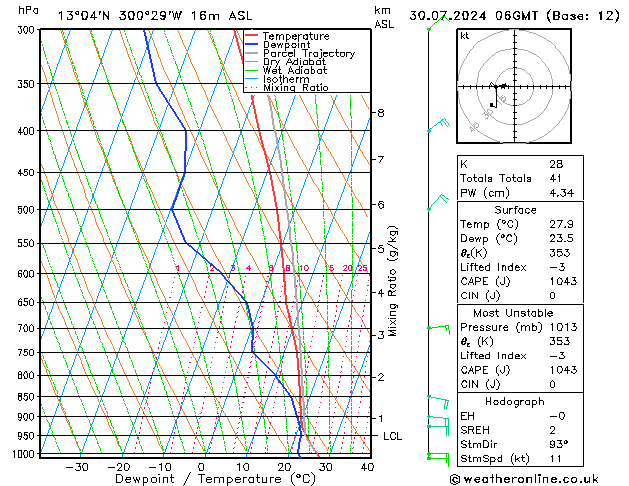Click the 'Most Unstable' section heading
629x486 pixels.
[513, 313]
